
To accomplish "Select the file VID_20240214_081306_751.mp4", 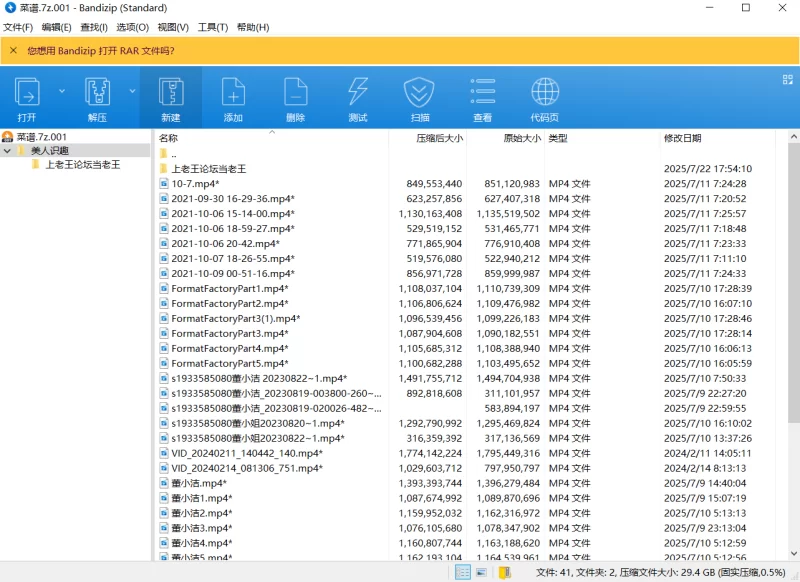I will 247,468.
